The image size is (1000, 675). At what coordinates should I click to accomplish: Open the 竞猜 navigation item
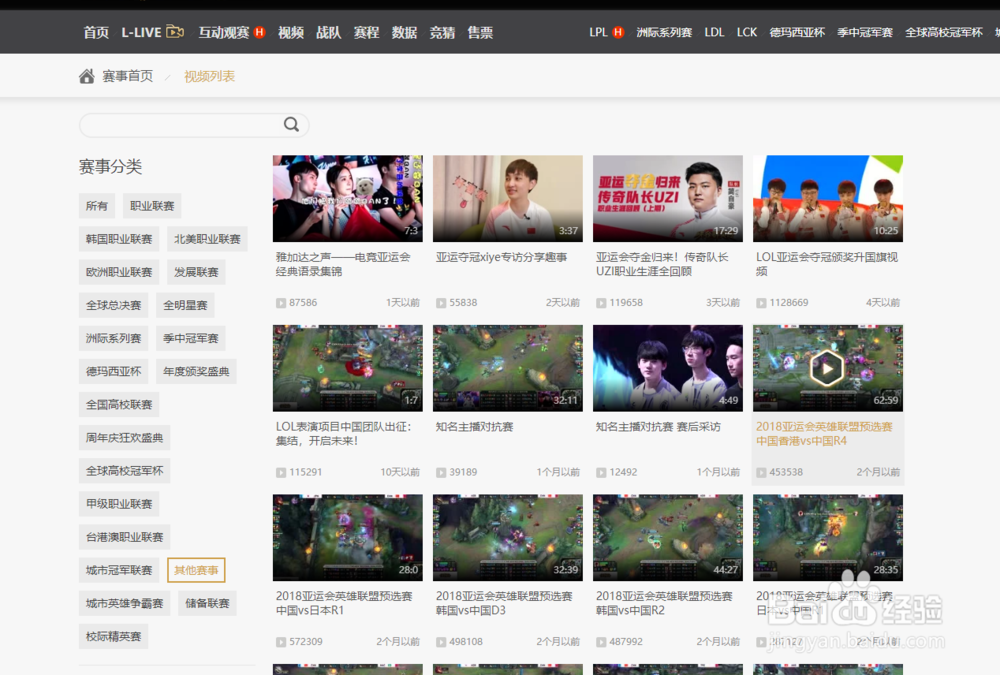point(442,33)
